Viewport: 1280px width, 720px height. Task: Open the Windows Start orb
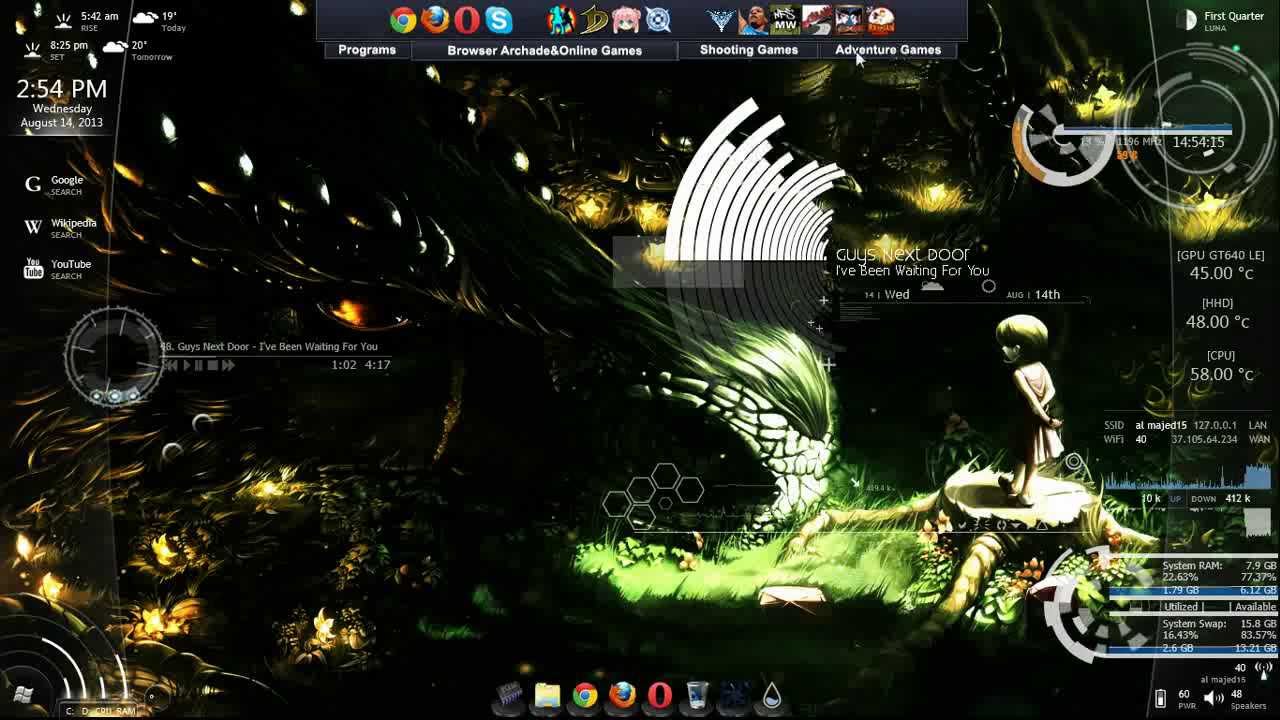point(24,693)
